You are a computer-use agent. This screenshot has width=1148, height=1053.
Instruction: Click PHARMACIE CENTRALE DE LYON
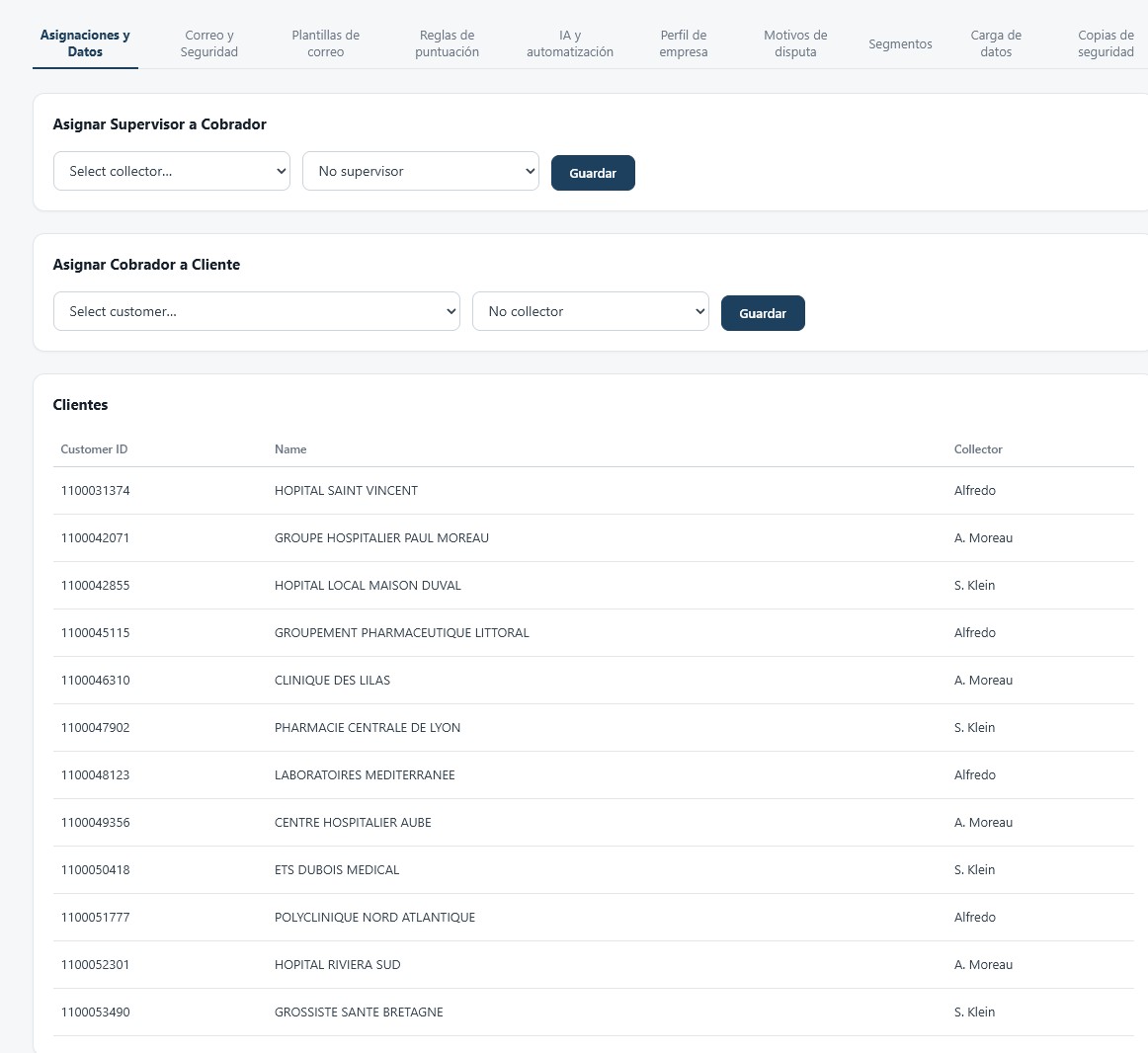[x=367, y=727]
